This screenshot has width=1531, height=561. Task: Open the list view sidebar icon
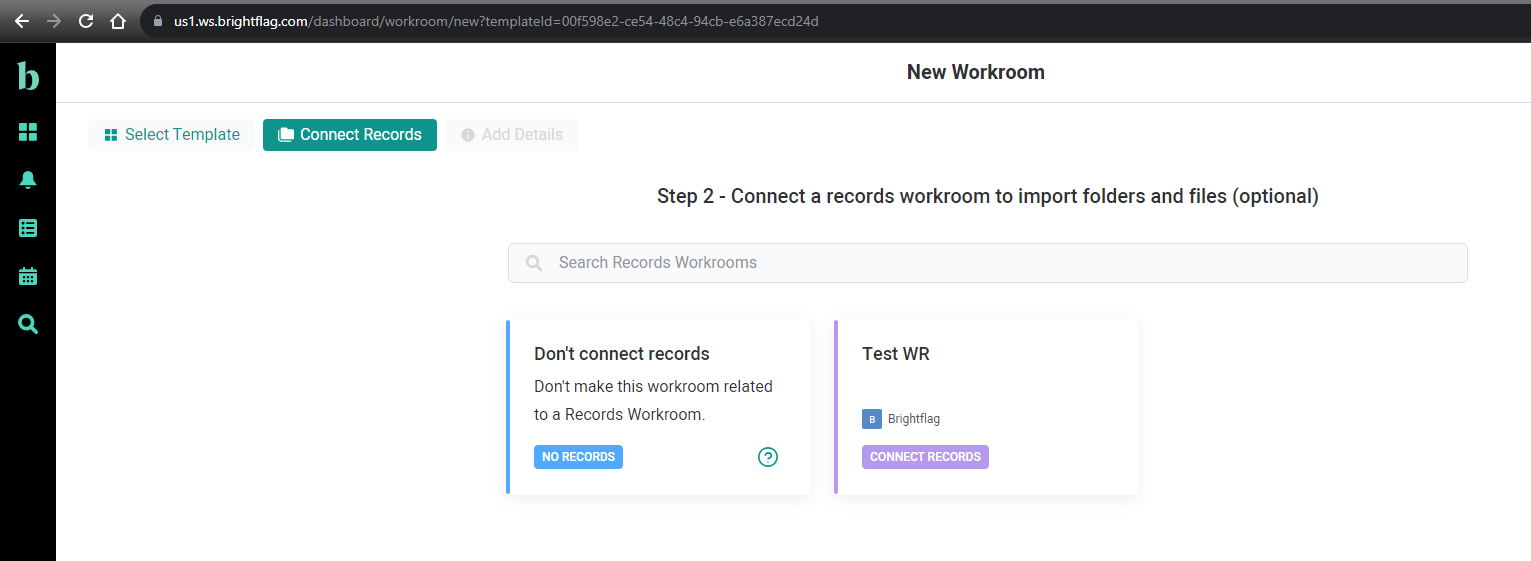point(28,228)
